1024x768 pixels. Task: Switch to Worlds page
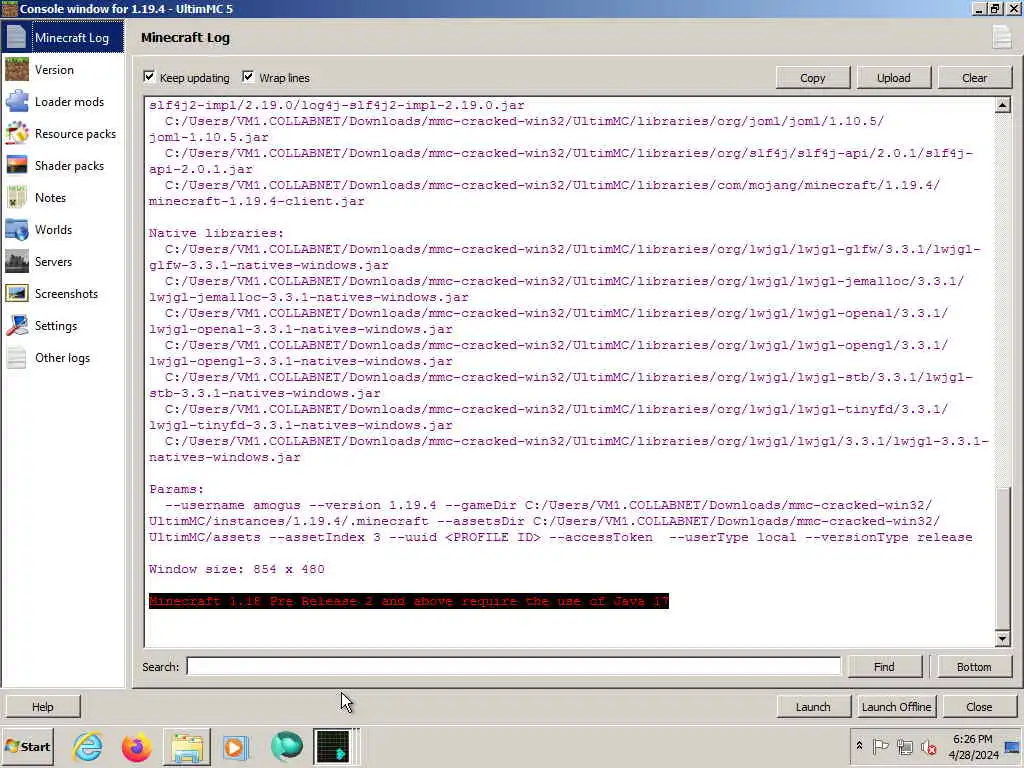[63, 229]
